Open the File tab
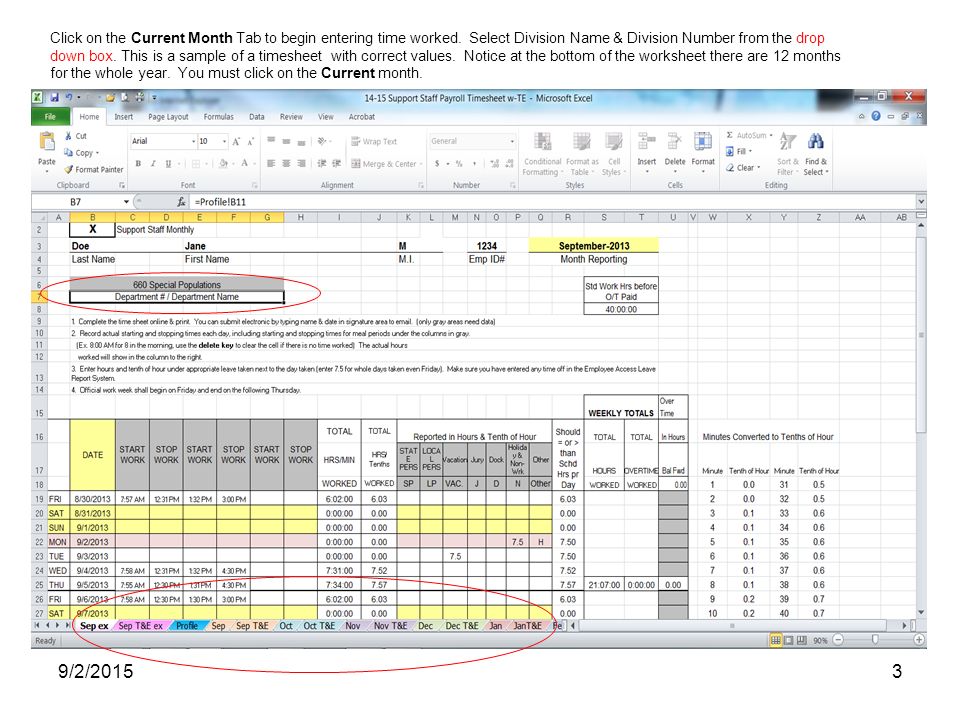 (50, 116)
